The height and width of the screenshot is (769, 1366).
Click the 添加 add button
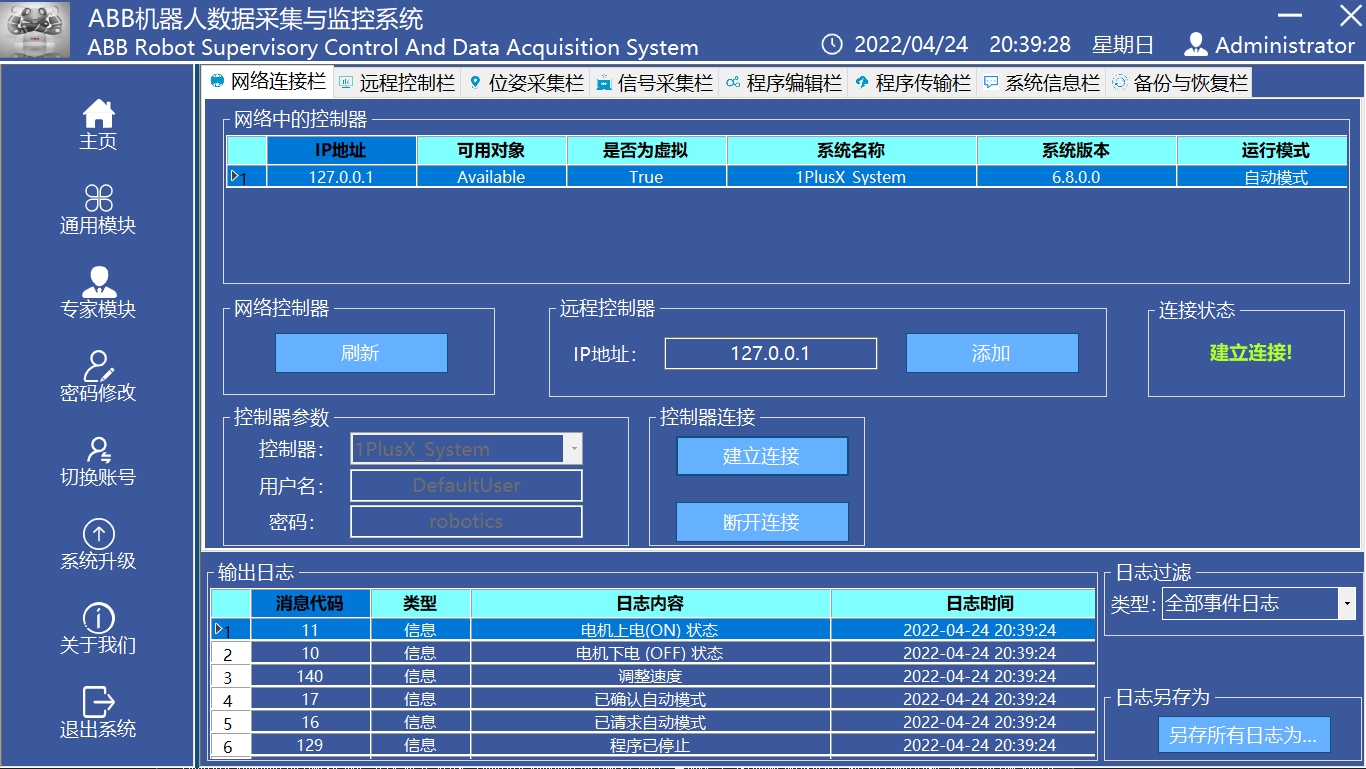pos(992,353)
